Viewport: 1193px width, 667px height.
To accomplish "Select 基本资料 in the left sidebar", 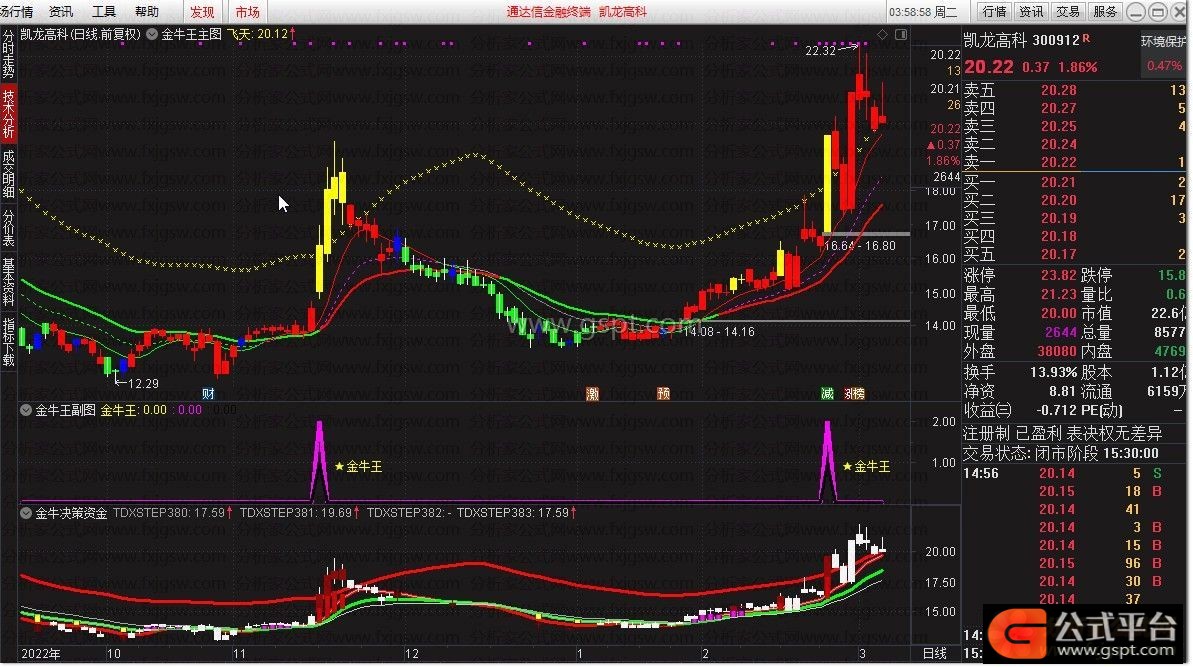I will (8, 281).
